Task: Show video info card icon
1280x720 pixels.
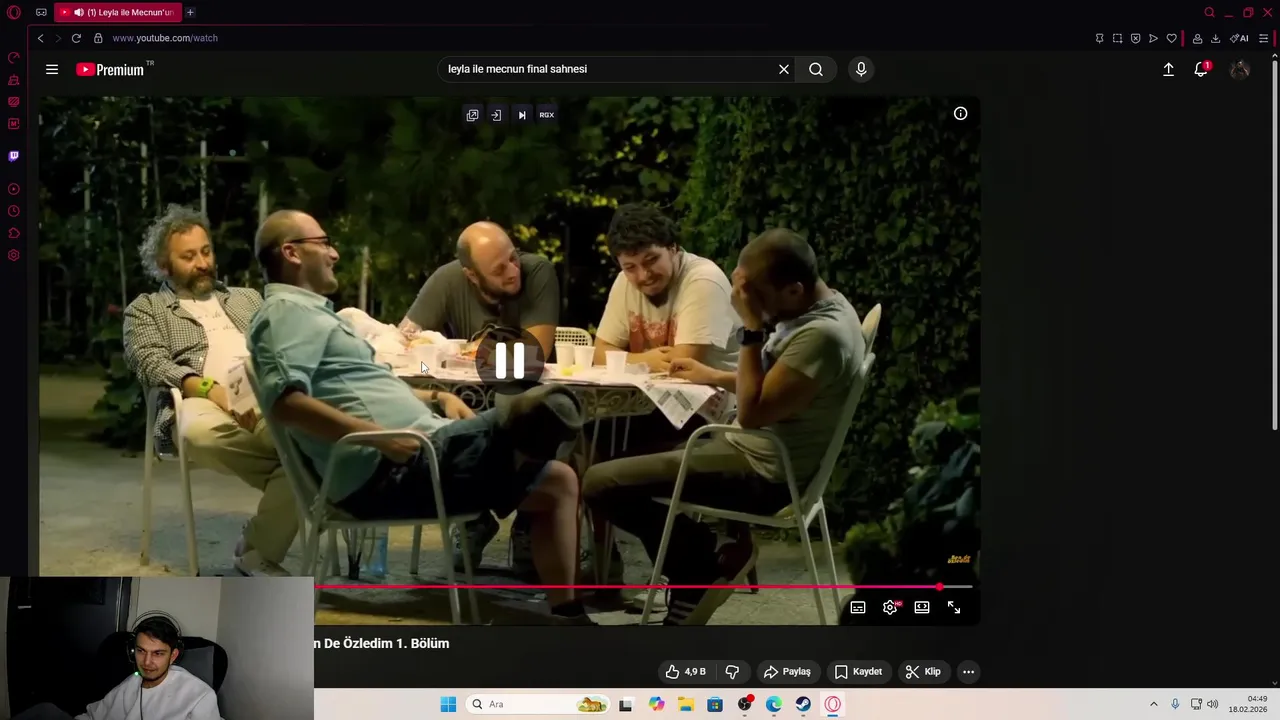Action: point(960,113)
